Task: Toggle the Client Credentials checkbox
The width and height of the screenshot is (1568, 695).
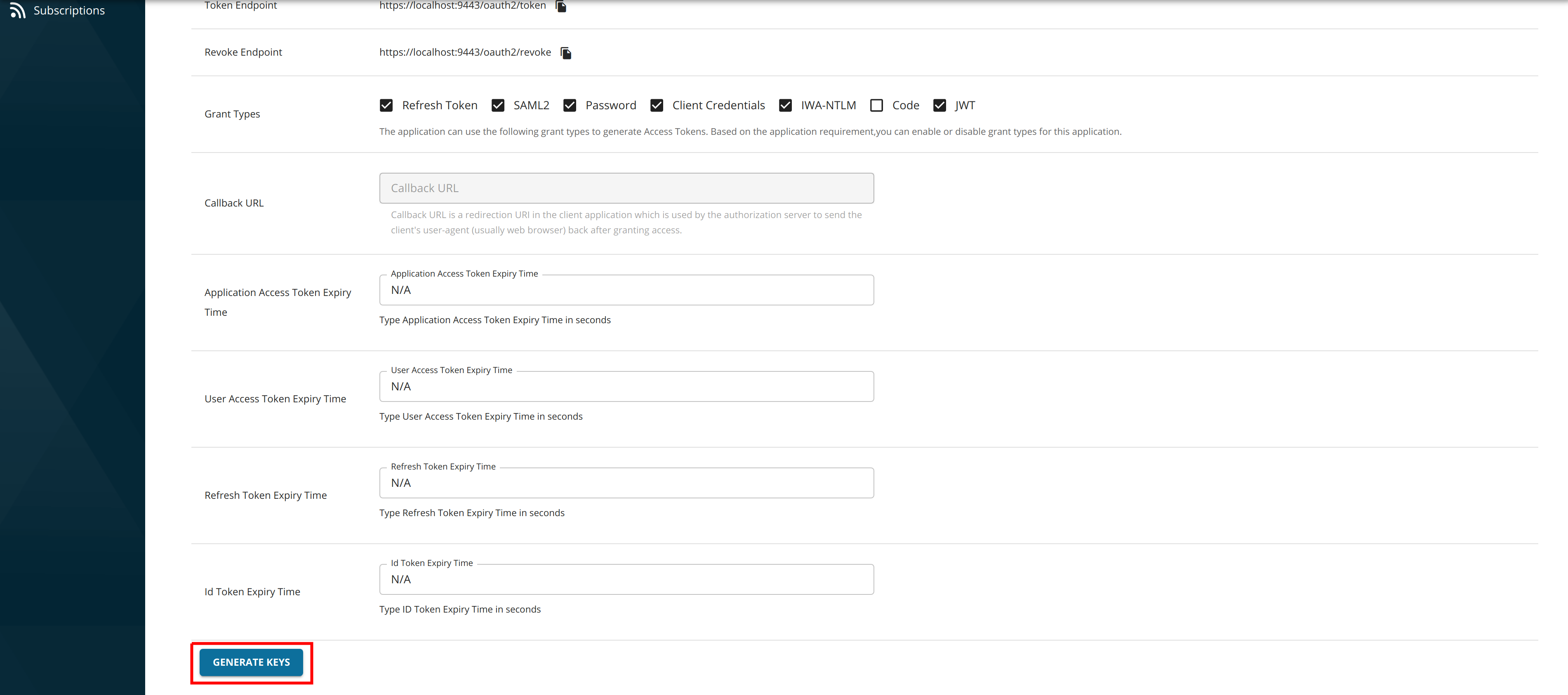Action: point(656,105)
